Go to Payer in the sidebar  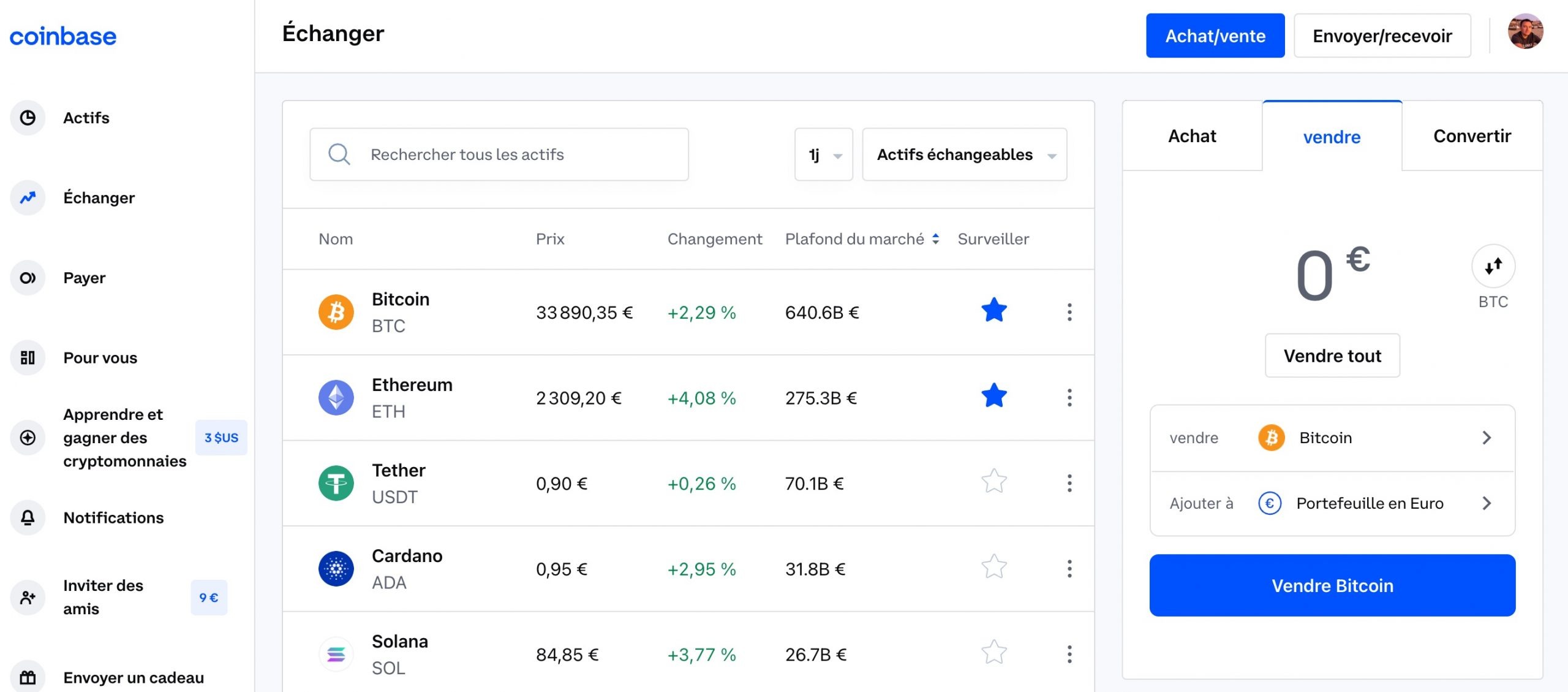pyautogui.click(x=85, y=278)
